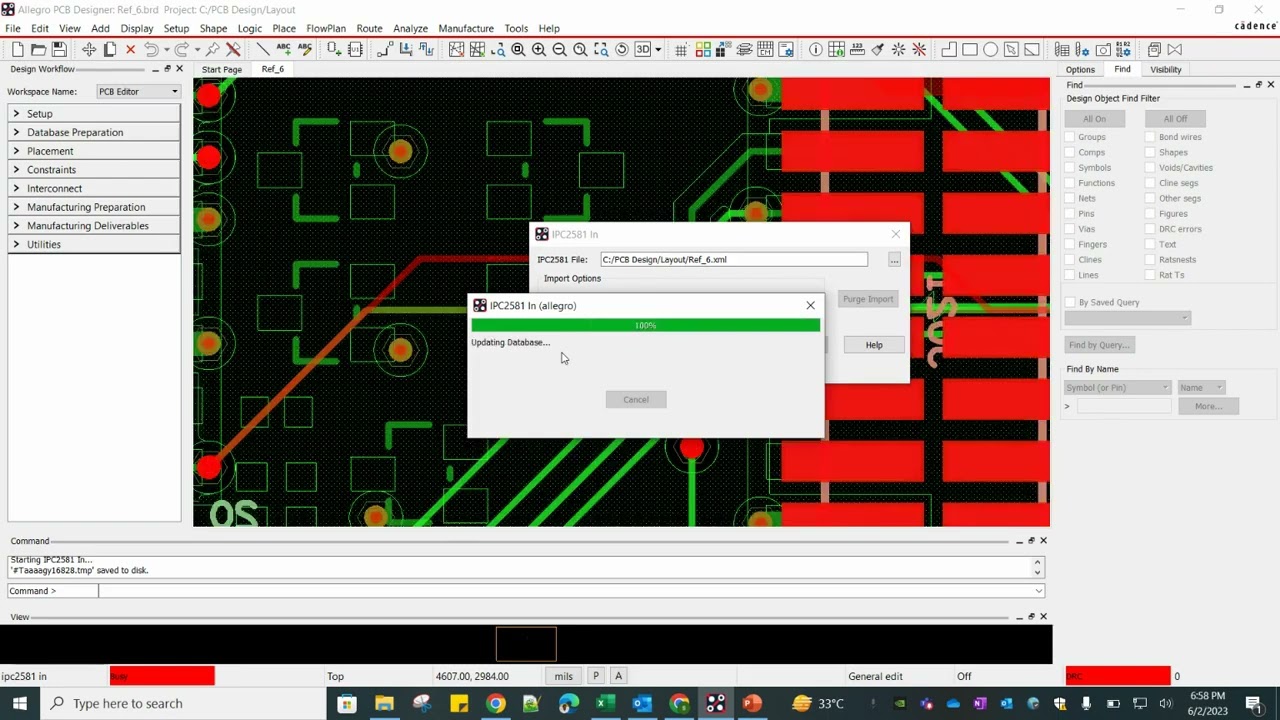
Task: Select the Add Line tool
Action: 263,49
